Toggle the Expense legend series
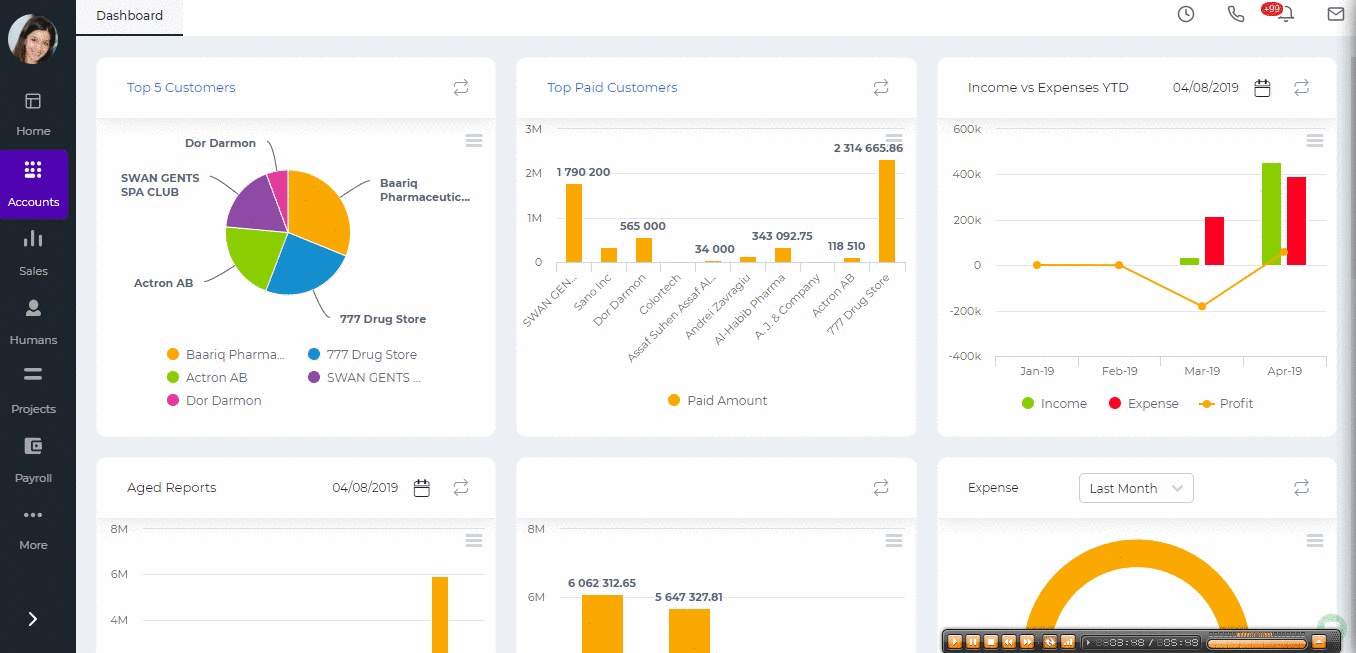1356x653 pixels. (x=1143, y=404)
